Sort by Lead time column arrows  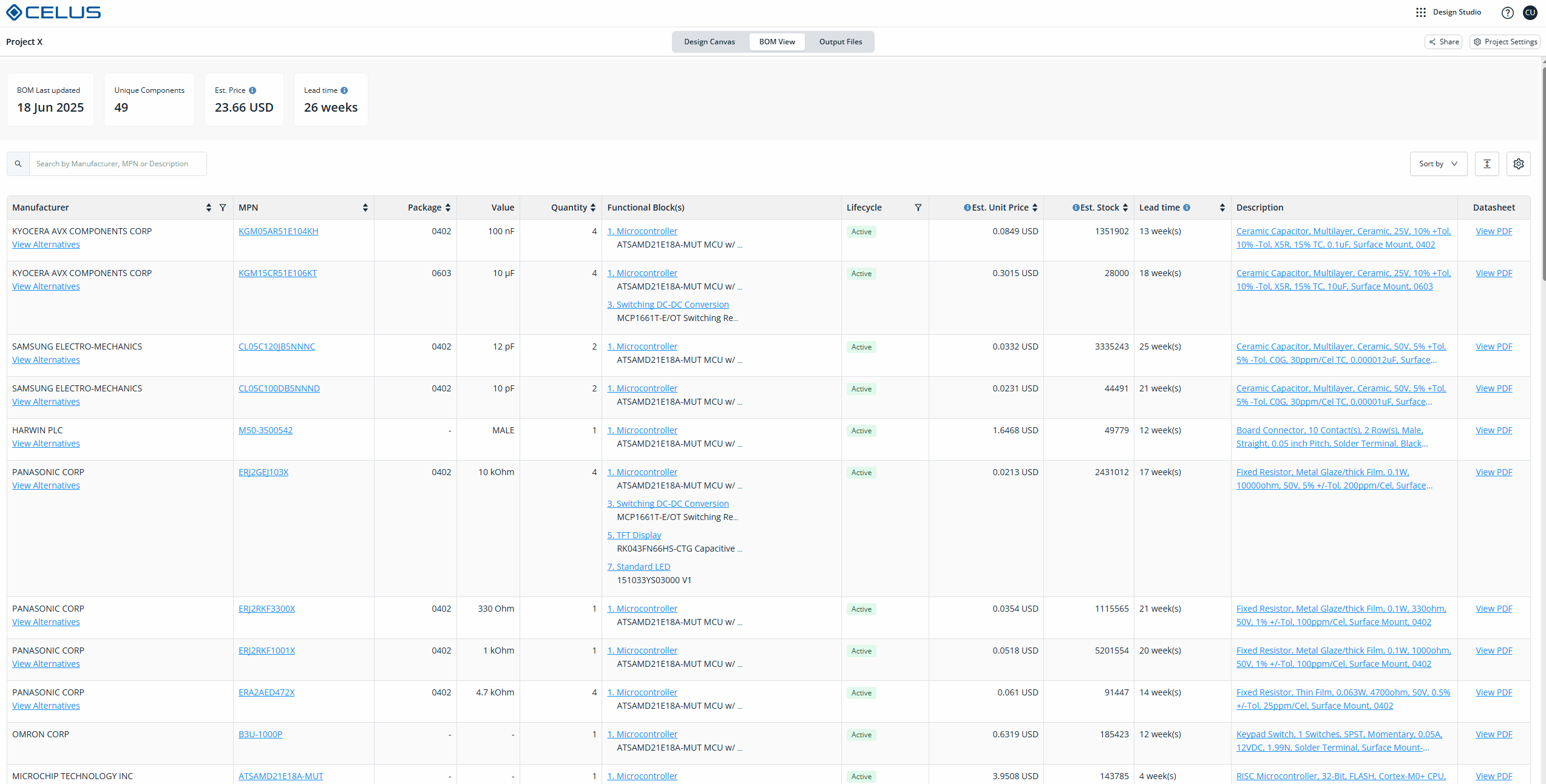1222,208
